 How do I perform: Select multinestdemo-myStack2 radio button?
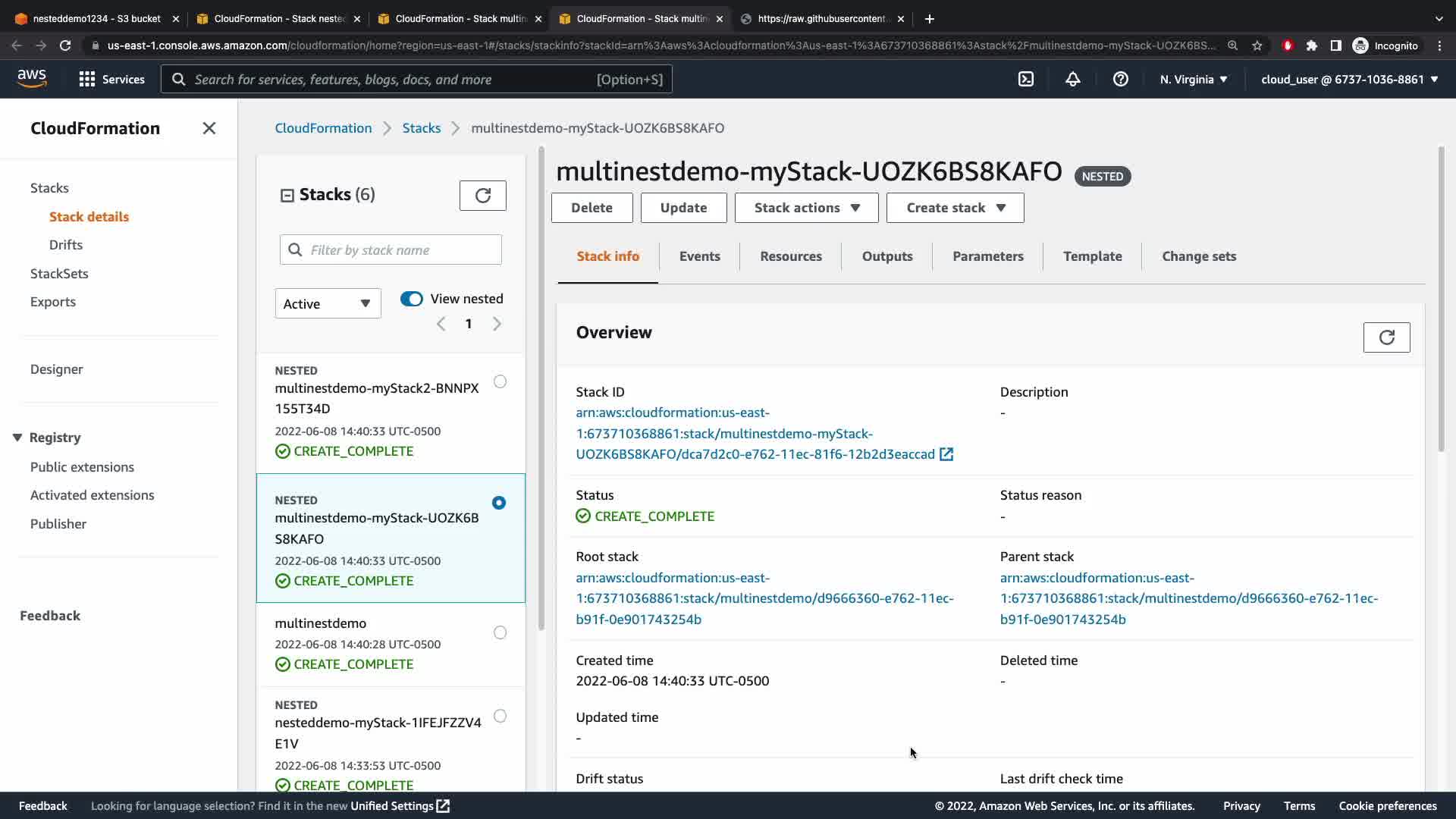tap(500, 381)
